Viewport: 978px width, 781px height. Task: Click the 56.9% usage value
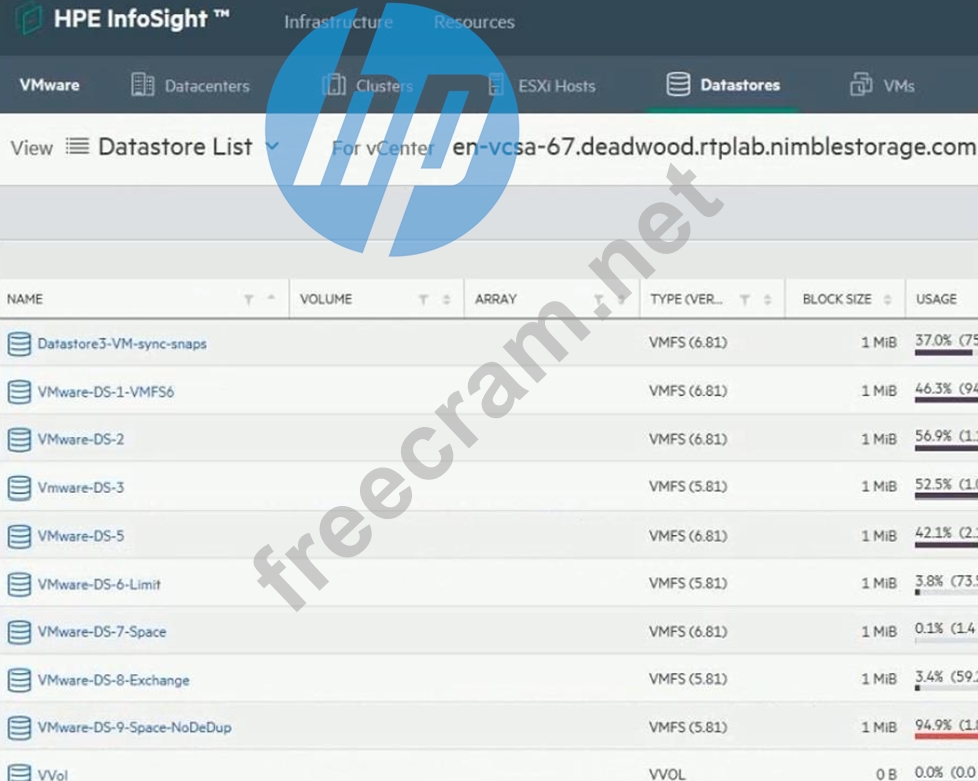933,435
